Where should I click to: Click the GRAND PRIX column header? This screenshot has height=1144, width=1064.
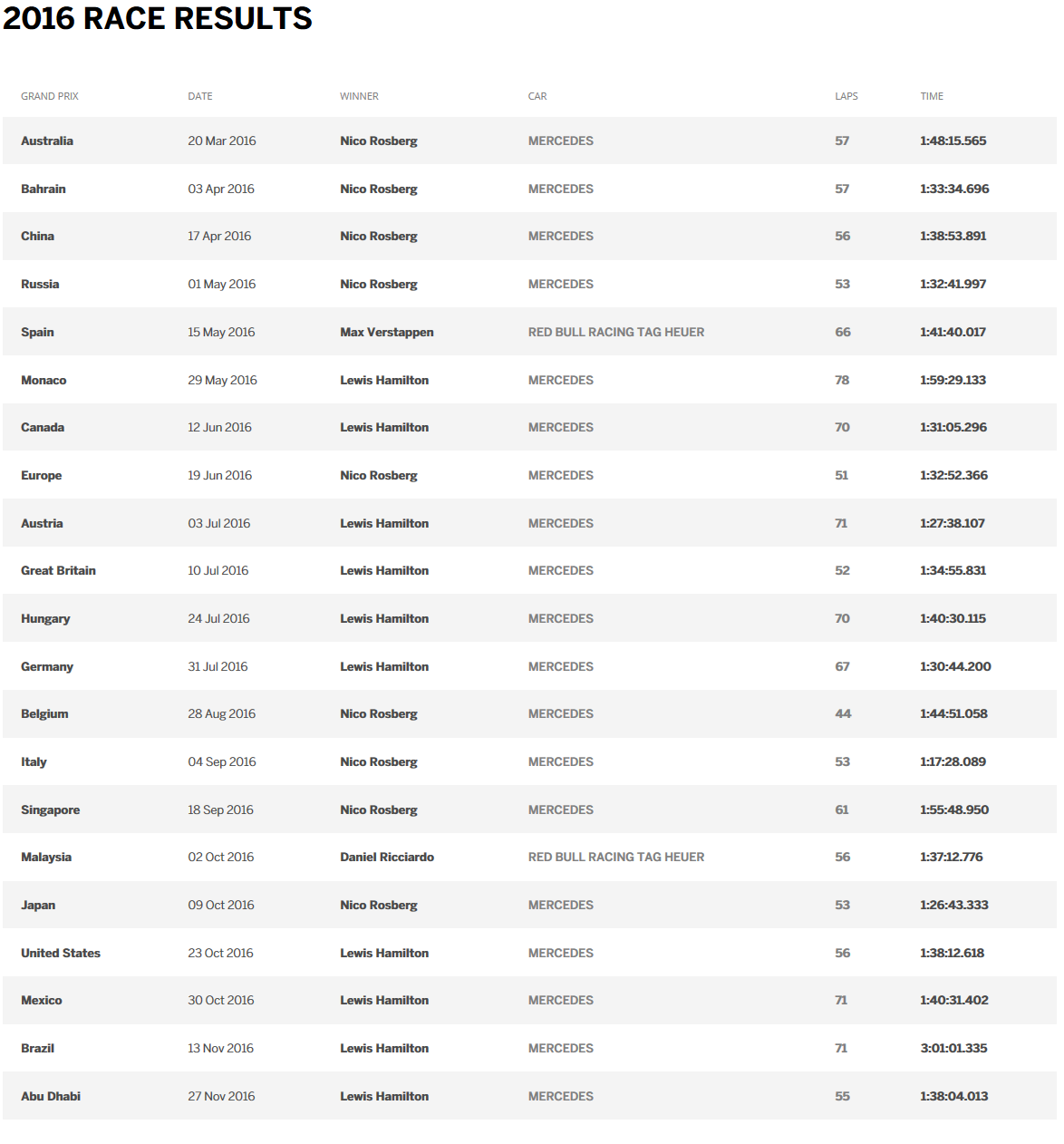(x=50, y=96)
